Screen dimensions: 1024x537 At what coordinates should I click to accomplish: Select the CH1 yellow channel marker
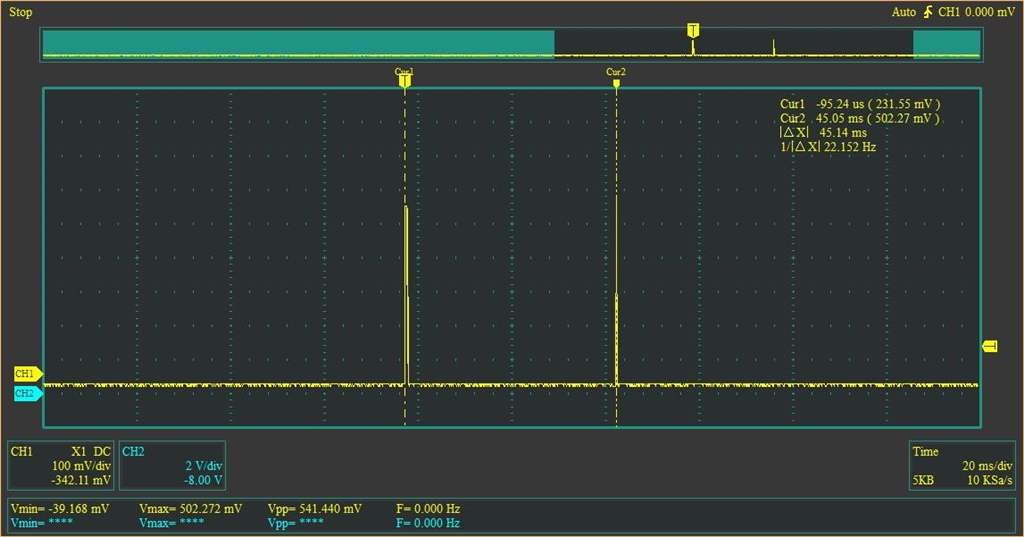tap(28, 374)
